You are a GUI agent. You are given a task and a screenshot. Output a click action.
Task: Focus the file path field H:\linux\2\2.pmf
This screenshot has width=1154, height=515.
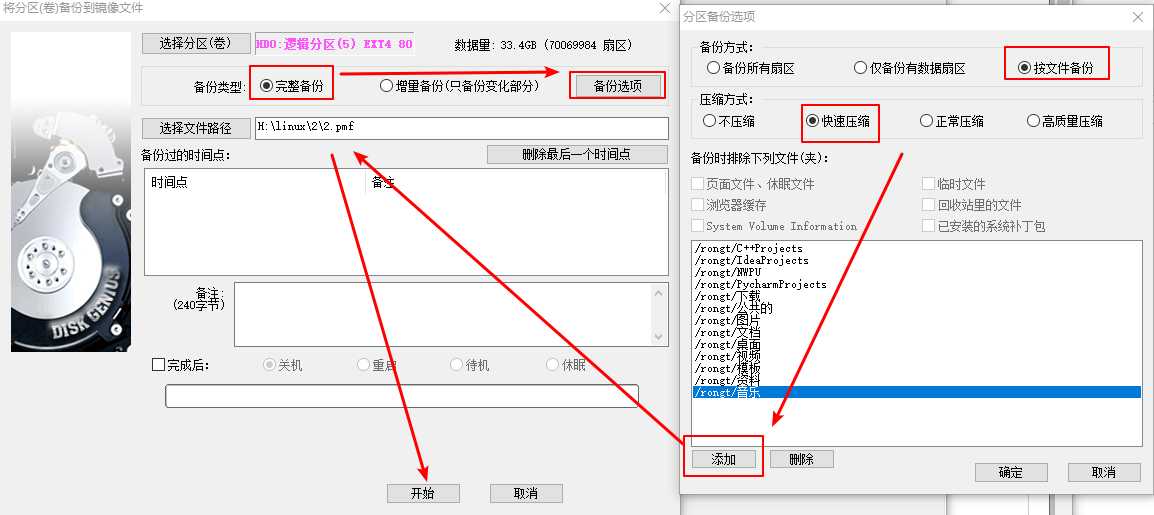(461, 128)
